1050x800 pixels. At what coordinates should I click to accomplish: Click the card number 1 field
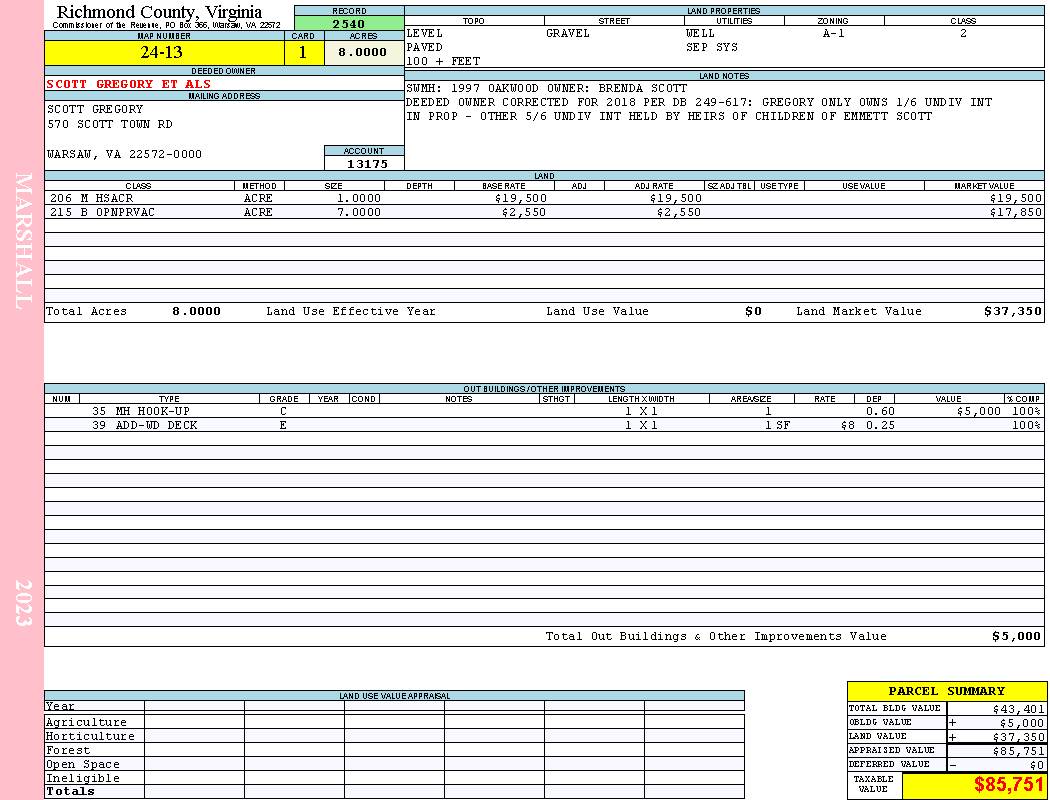[x=304, y=52]
